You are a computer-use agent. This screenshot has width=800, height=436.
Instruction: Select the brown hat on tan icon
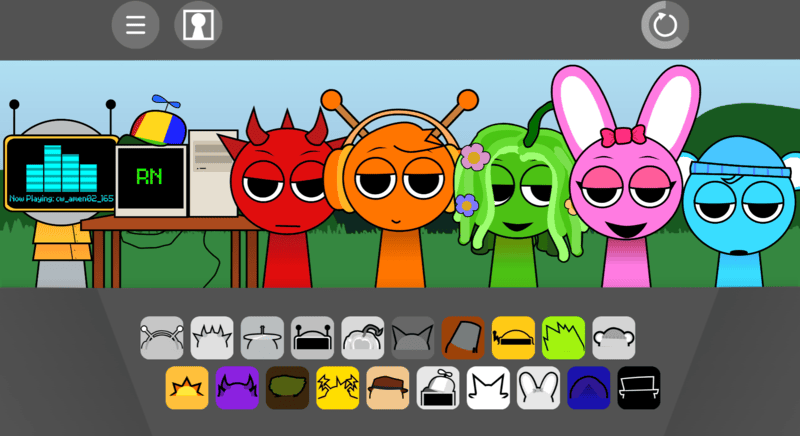(x=387, y=388)
